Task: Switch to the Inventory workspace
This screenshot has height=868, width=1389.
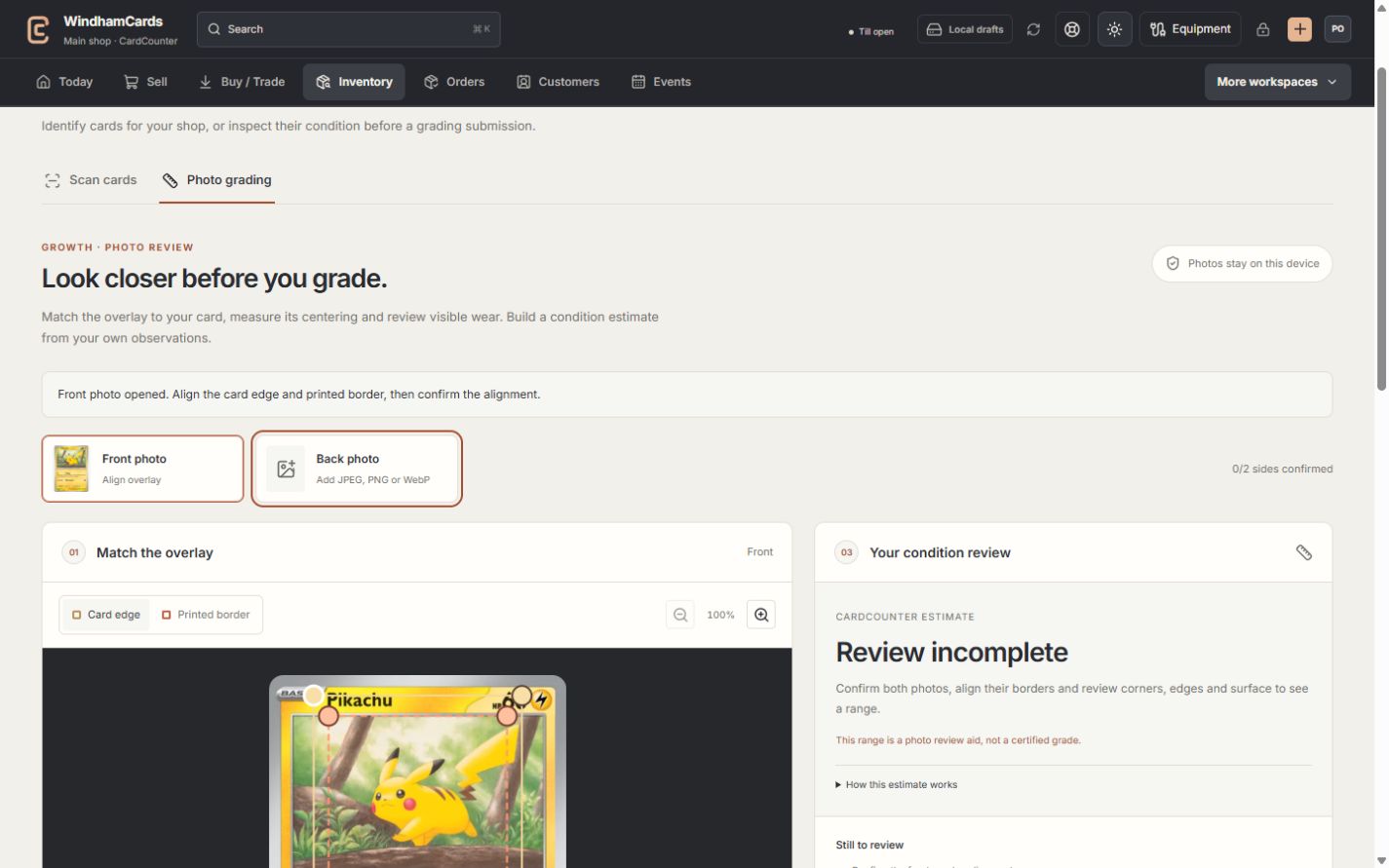Action: pyautogui.click(x=354, y=82)
